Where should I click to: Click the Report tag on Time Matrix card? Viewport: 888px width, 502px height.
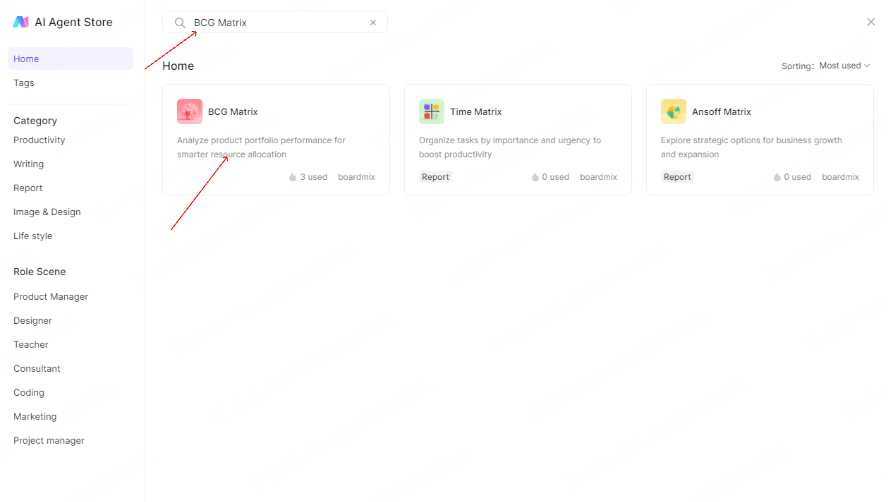pos(435,177)
